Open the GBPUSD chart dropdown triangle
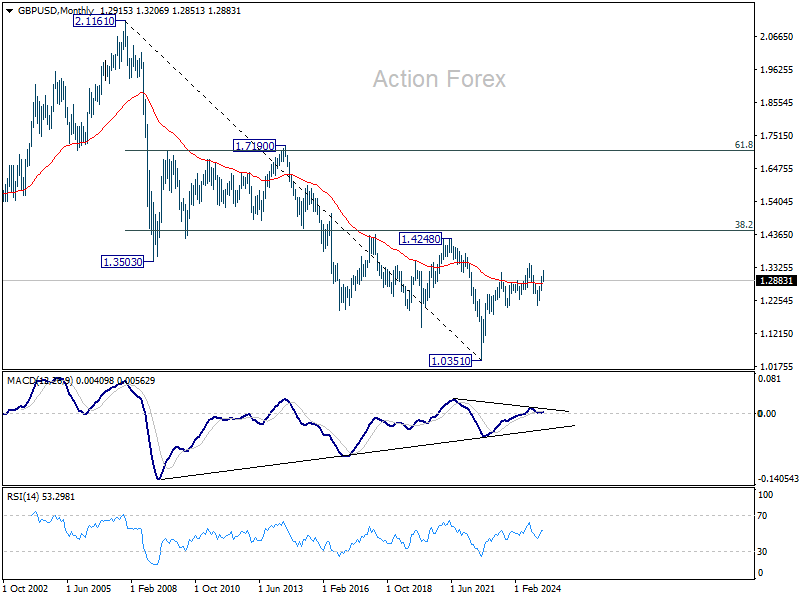Screen dimensions: 800x600 coord(10,11)
